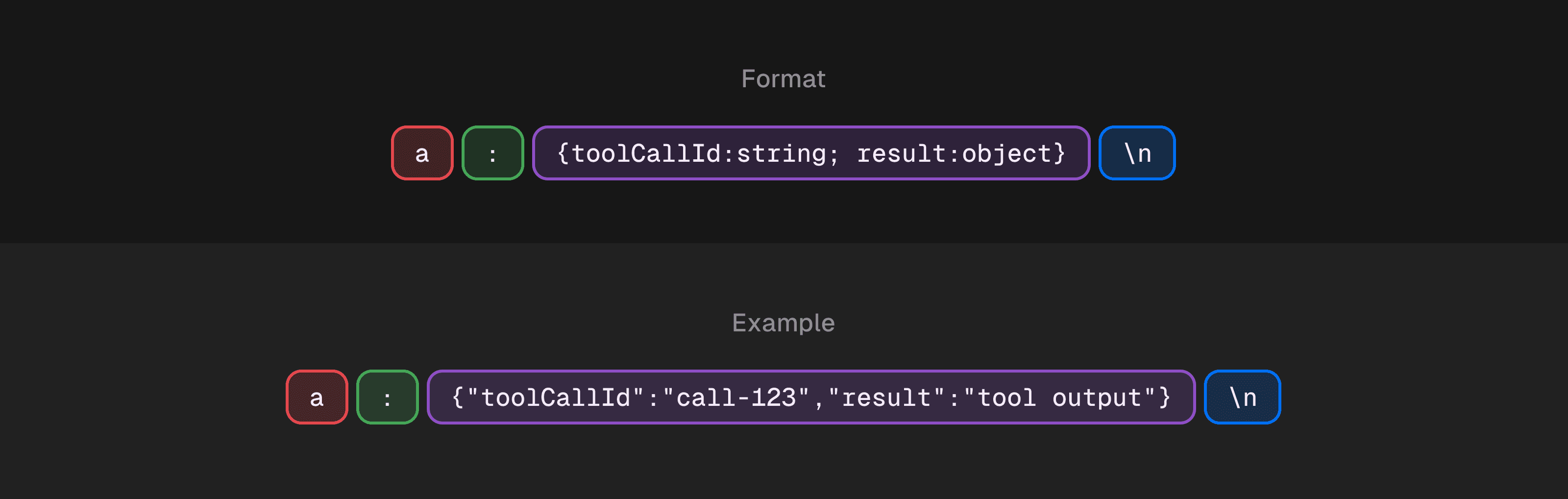Click "result:object" in the Format schema
This screenshot has width=1568, height=499.
click(953, 153)
